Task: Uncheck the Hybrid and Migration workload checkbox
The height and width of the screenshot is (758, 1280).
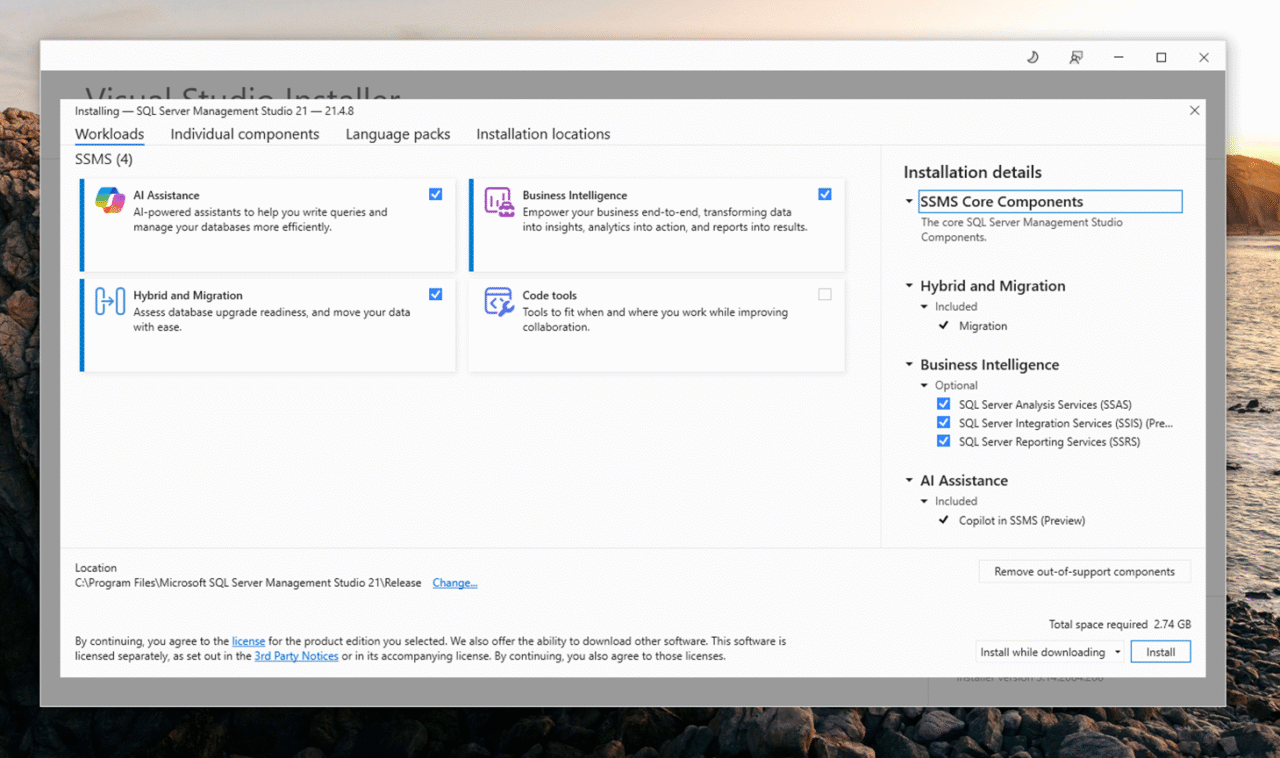Action: pos(435,294)
